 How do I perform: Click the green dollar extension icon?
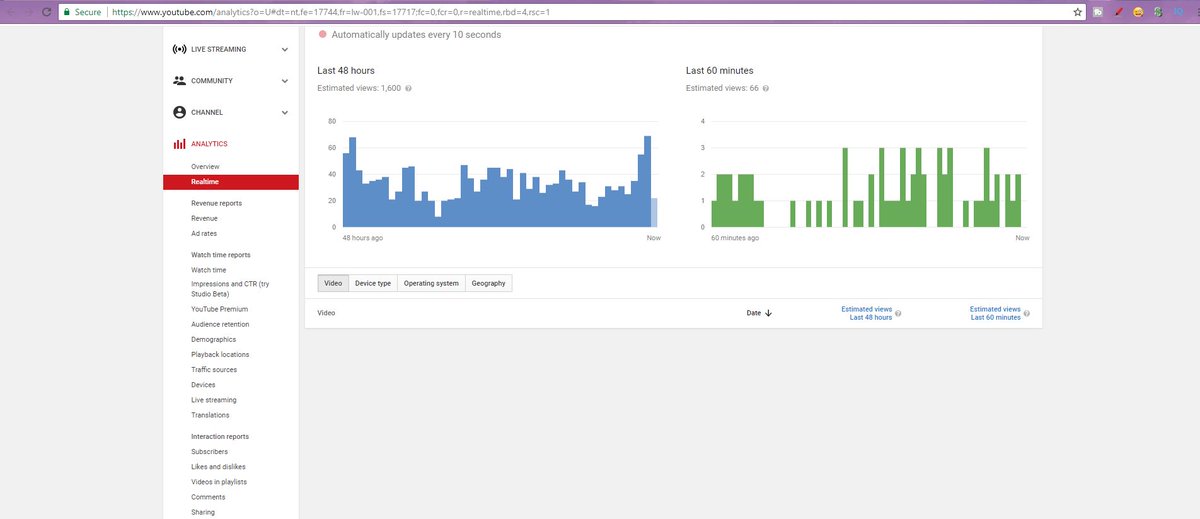1157,12
